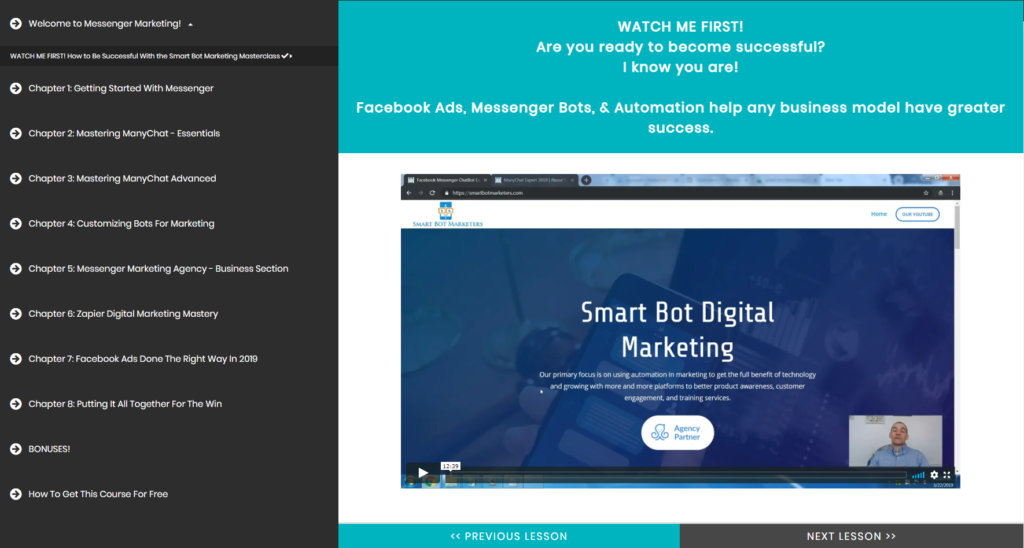Close the Facebook Messenger ChatBot tab in video
This screenshot has height=548, width=1024.
pos(485,180)
